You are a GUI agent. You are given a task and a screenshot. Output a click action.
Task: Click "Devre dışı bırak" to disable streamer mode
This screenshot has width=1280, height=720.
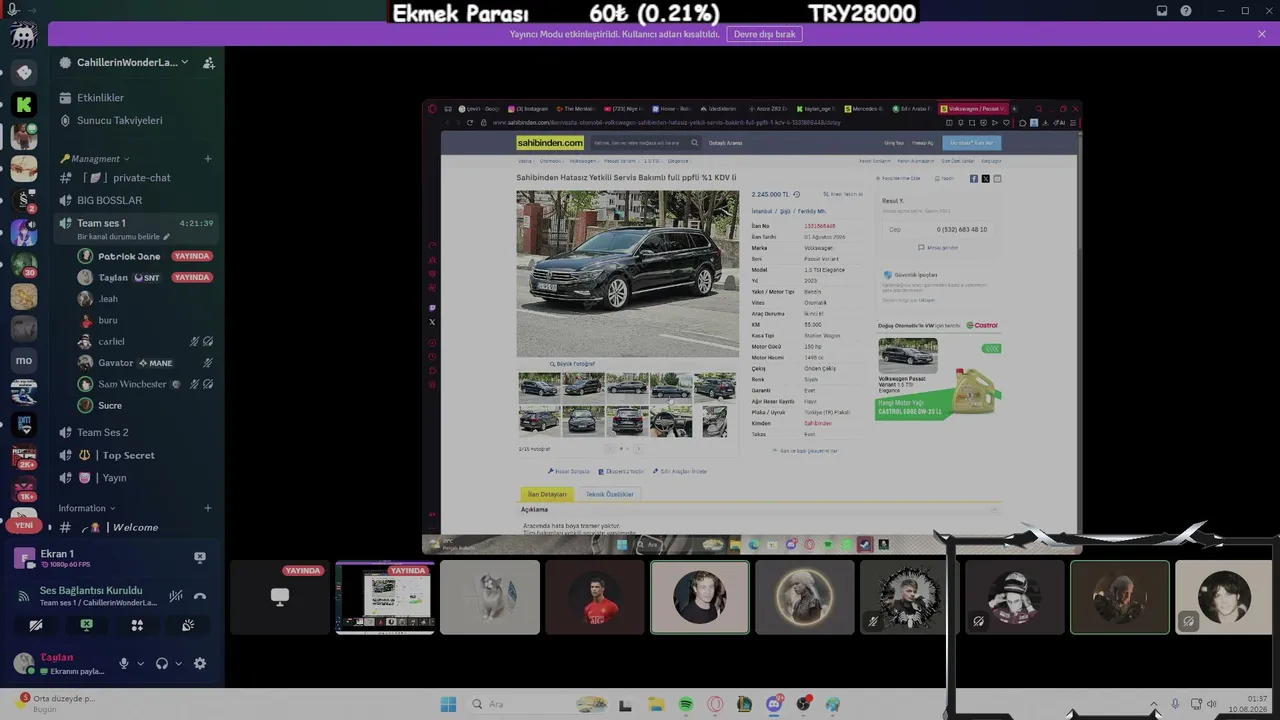(x=765, y=34)
